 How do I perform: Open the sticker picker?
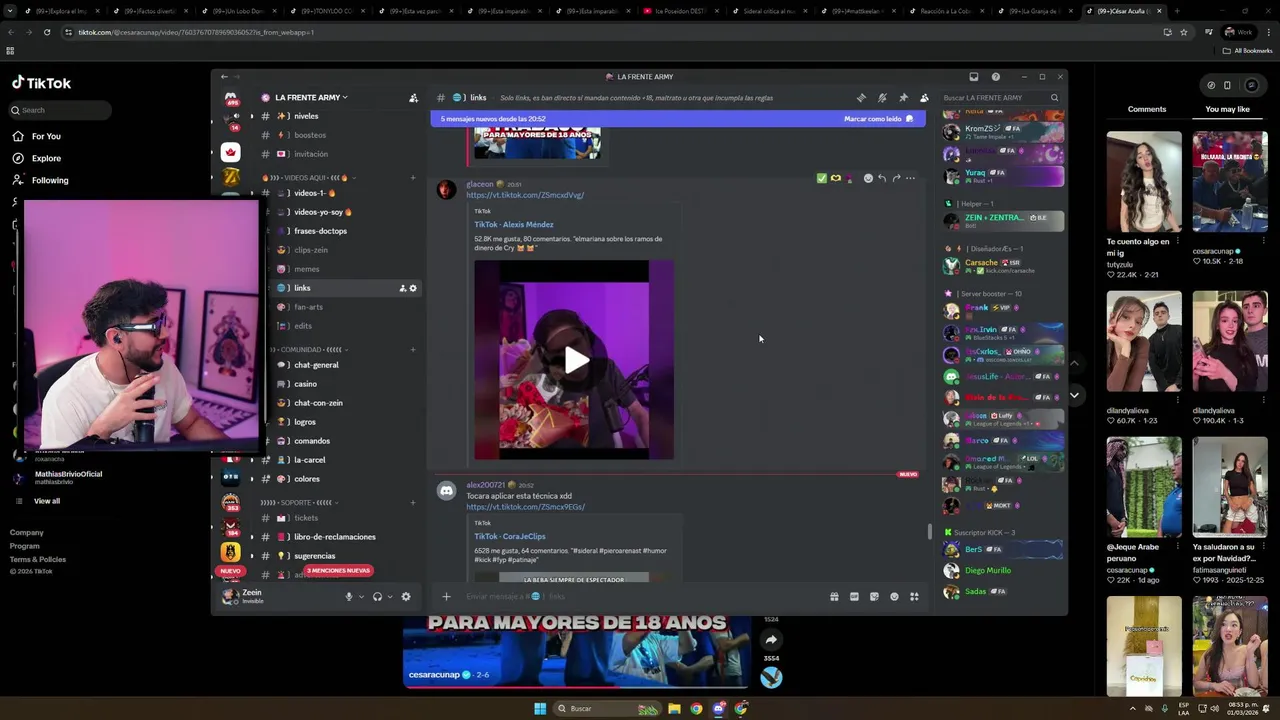pos(874,597)
